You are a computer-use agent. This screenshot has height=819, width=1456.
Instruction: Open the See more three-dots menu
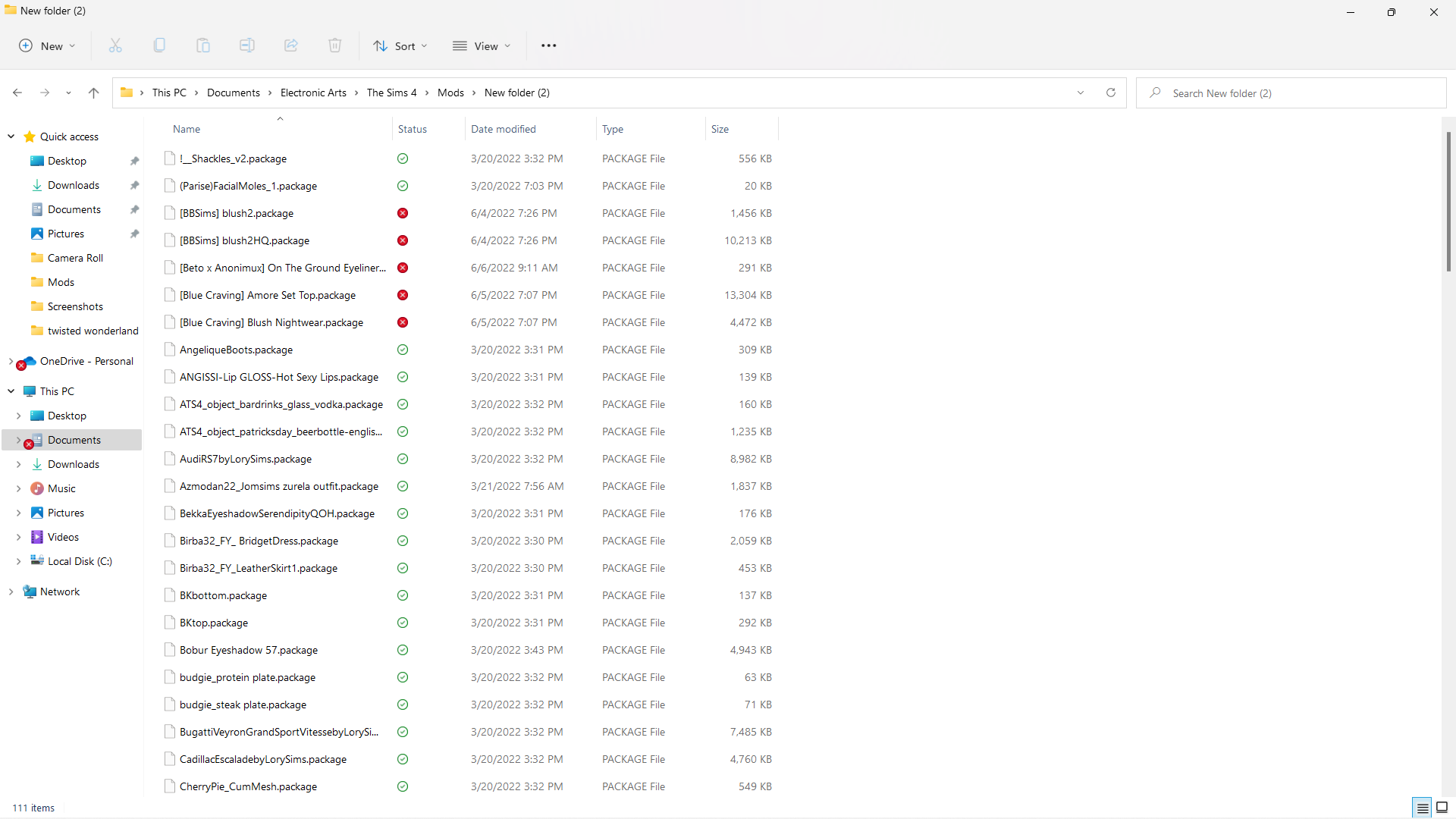(549, 45)
